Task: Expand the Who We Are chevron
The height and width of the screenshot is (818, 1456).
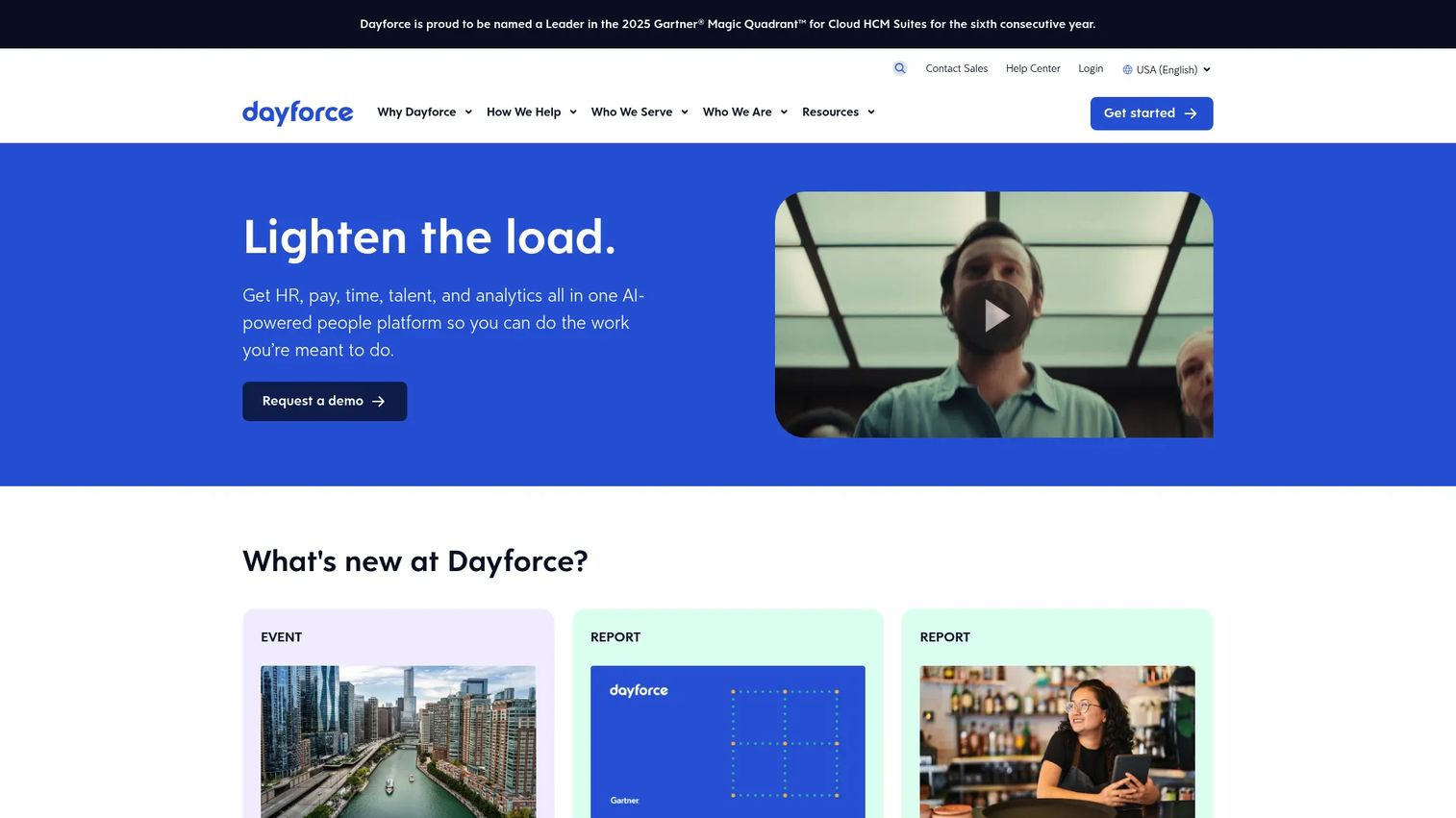Action: click(x=784, y=112)
